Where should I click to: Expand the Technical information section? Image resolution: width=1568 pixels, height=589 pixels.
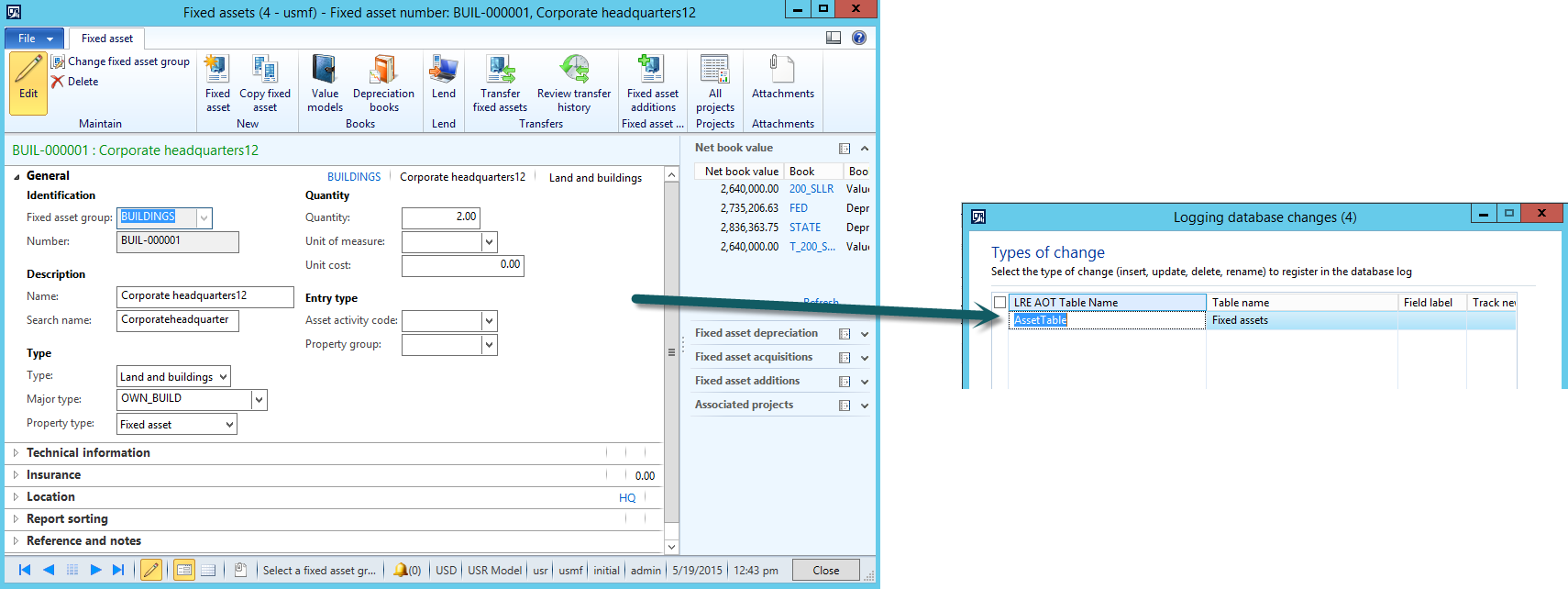88,452
